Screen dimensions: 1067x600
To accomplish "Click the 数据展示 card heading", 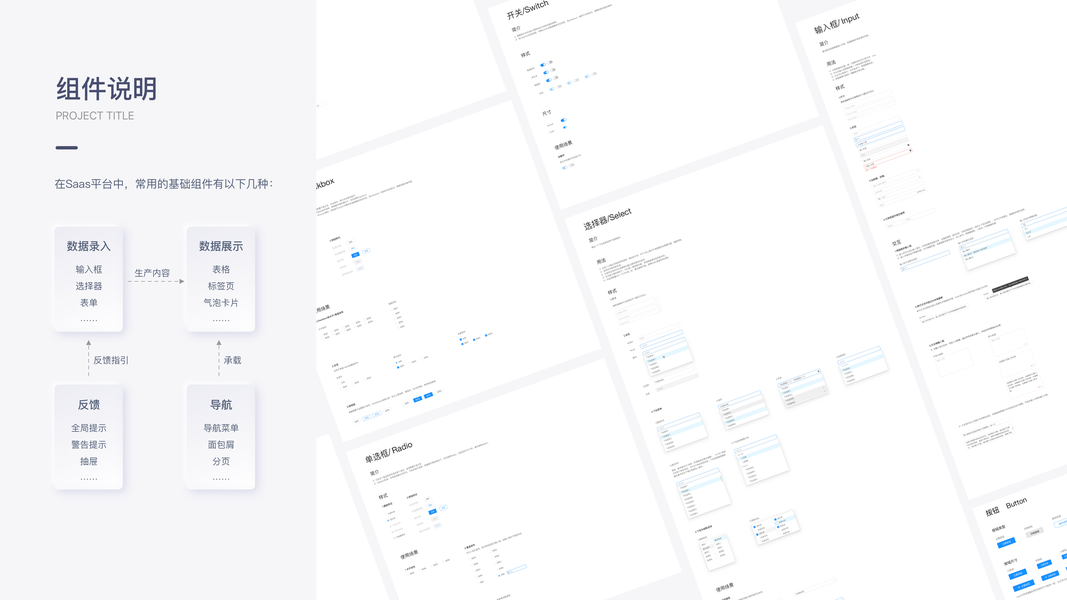I will (x=220, y=246).
